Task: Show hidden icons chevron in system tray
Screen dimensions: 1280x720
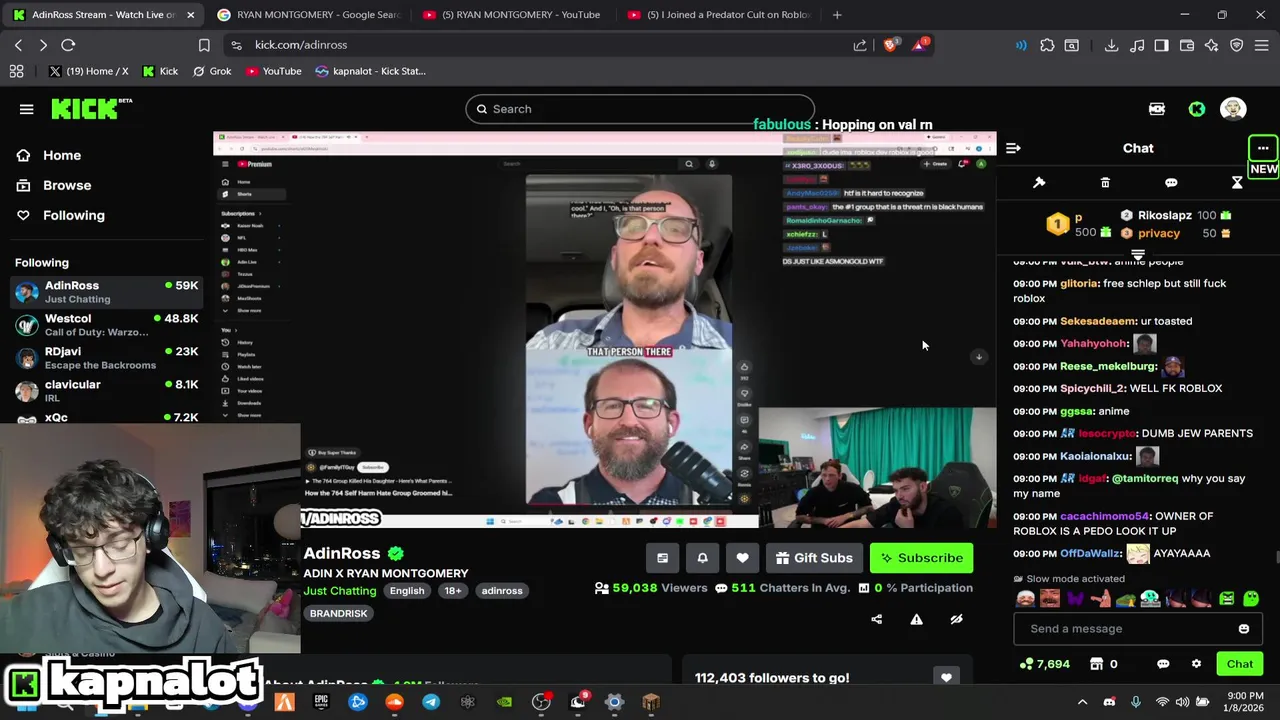Action: click(x=1082, y=702)
